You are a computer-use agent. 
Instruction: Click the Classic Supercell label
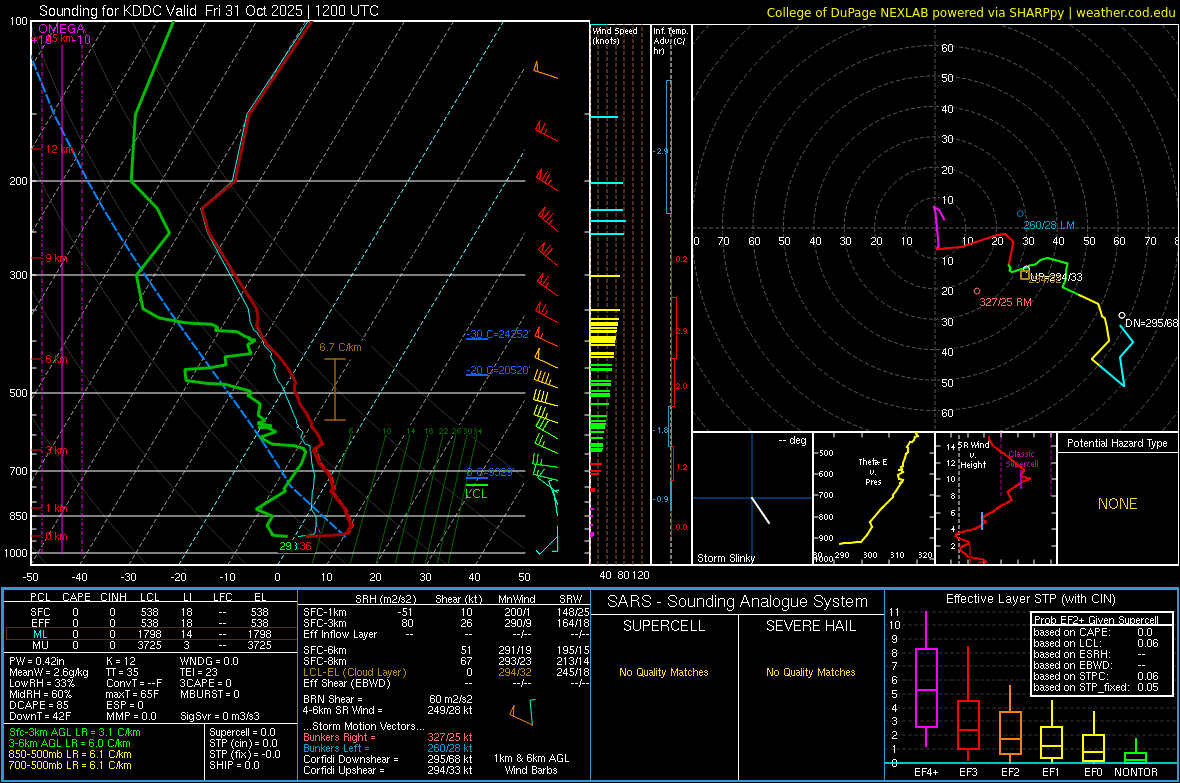[1021, 459]
